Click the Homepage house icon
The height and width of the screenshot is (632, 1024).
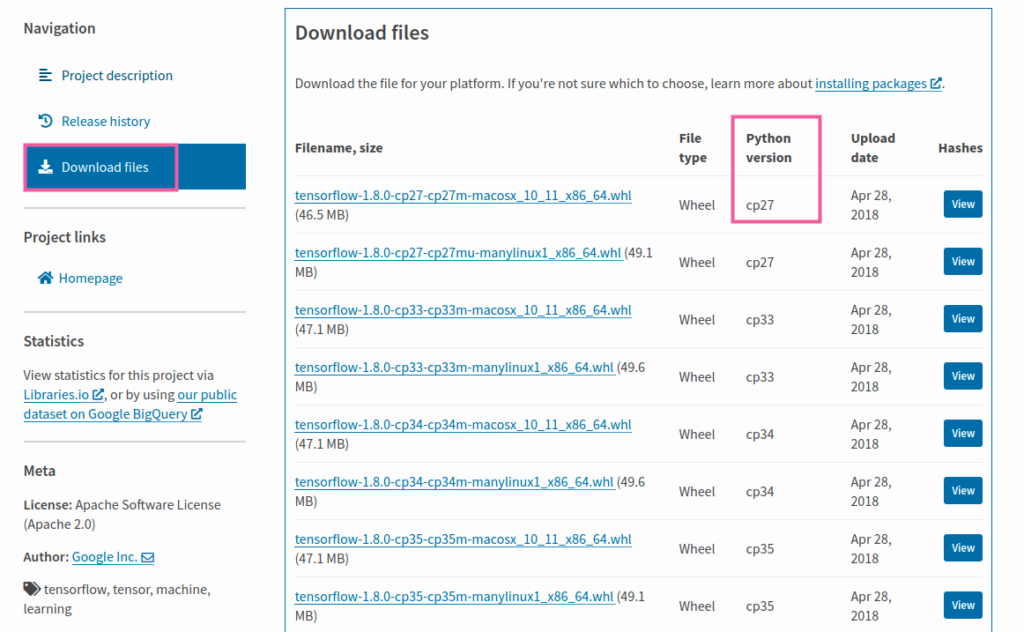[x=45, y=278]
